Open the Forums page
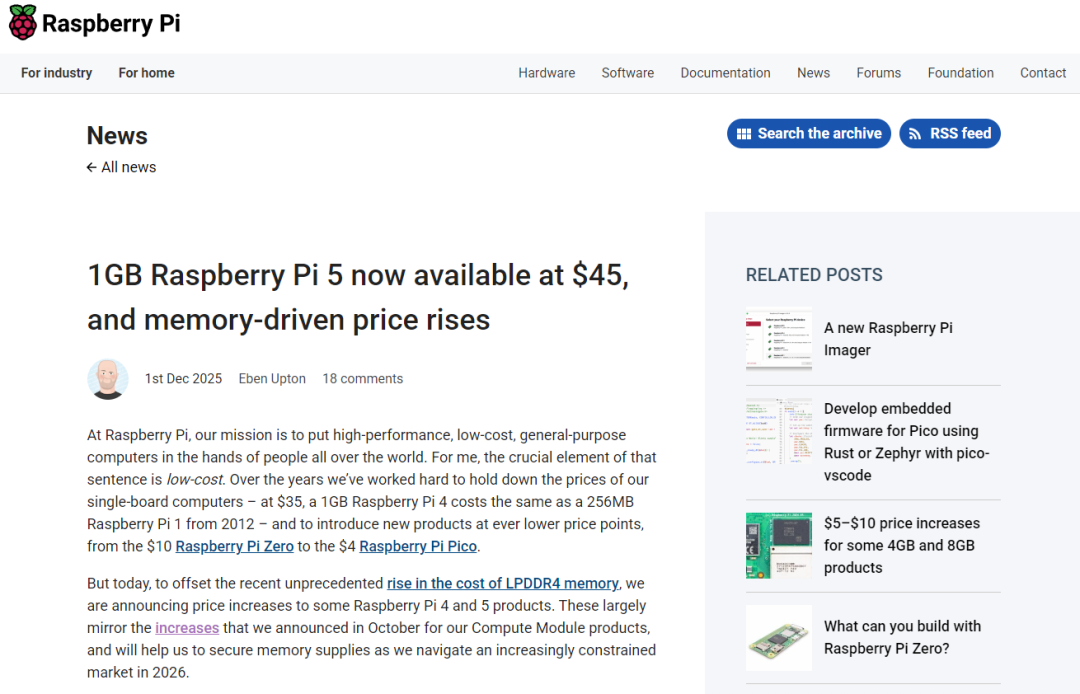Screen dimensions: 1080x694 [x=878, y=73]
